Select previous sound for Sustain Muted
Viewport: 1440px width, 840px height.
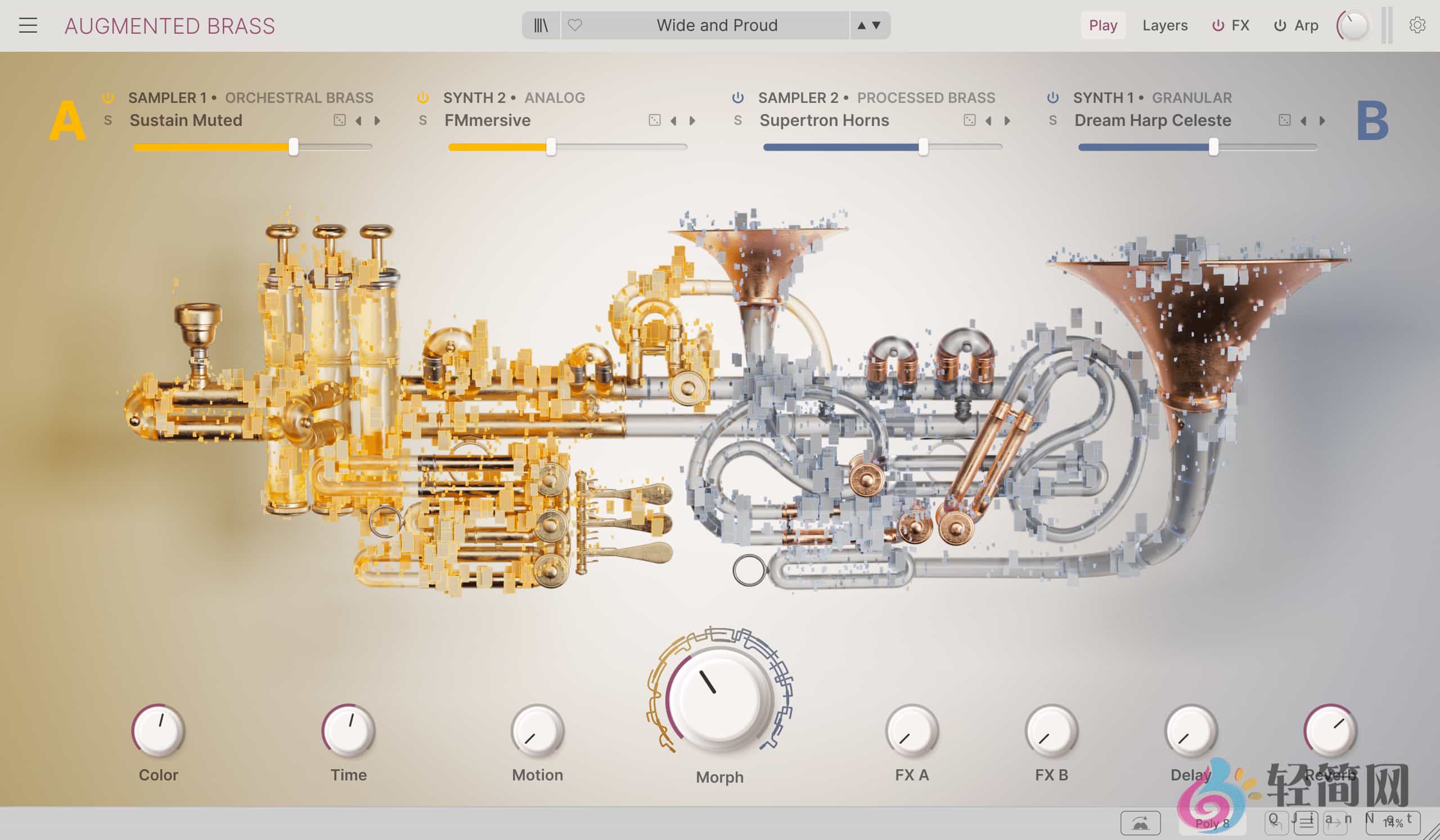tap(360, 120)
